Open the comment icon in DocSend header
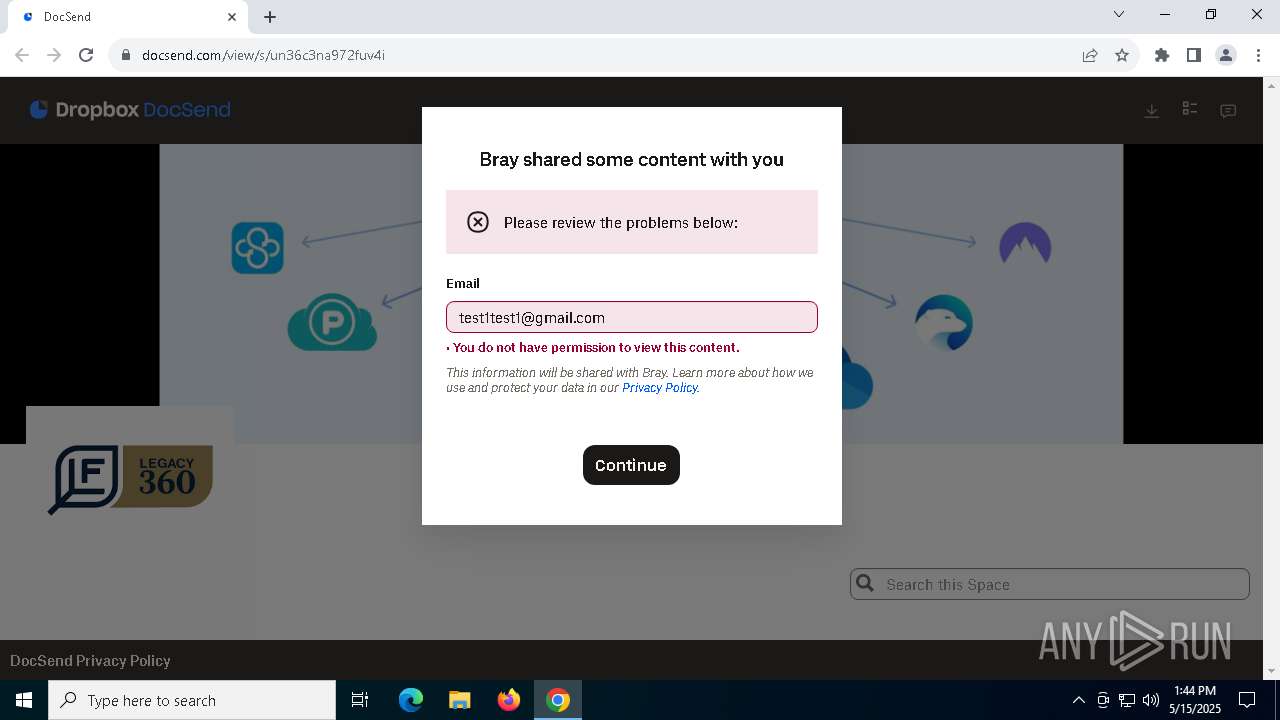 click(x=1228, y=110)
